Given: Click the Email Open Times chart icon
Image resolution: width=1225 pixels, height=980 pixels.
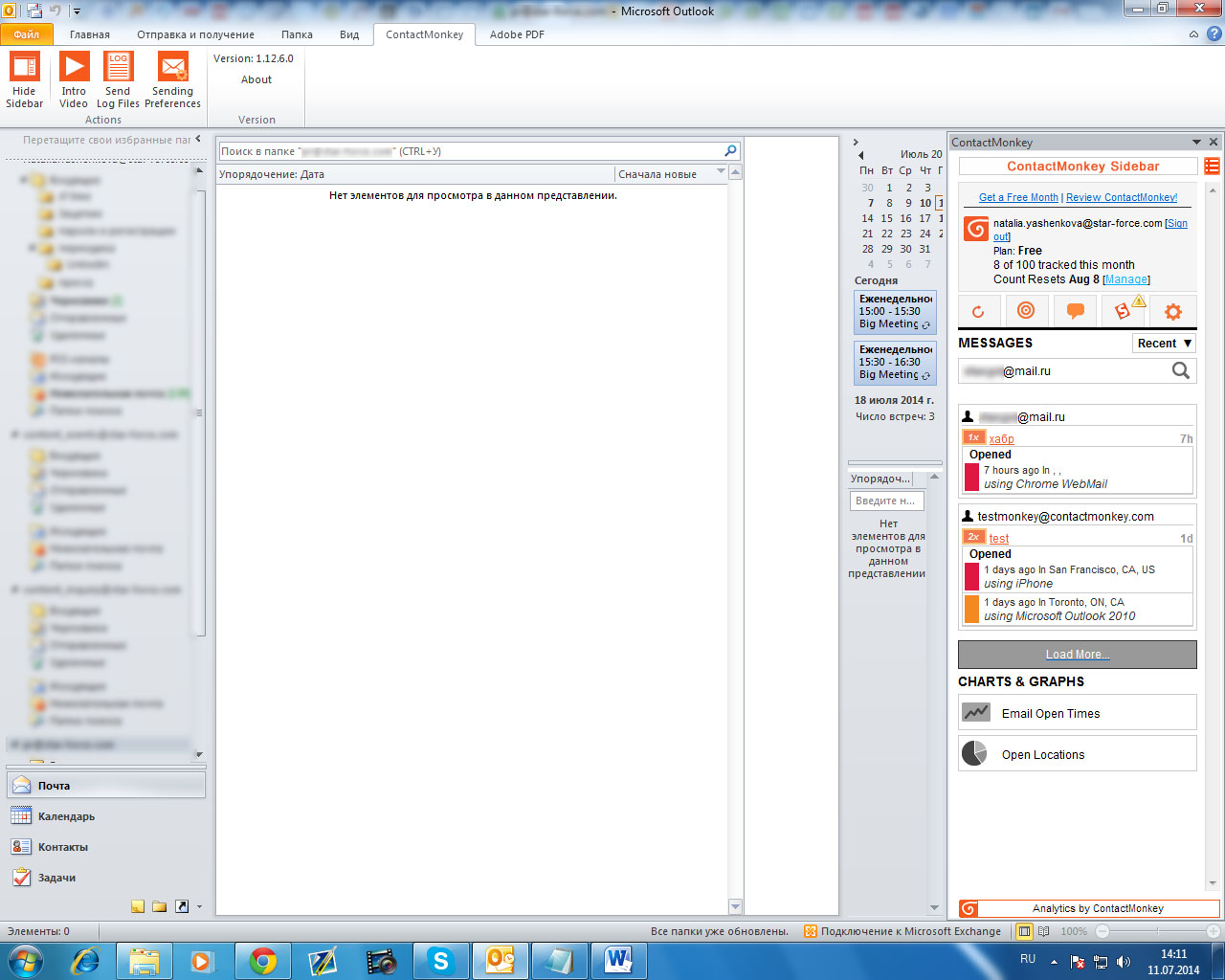Looking at the screenshot, I should (976, 712).
